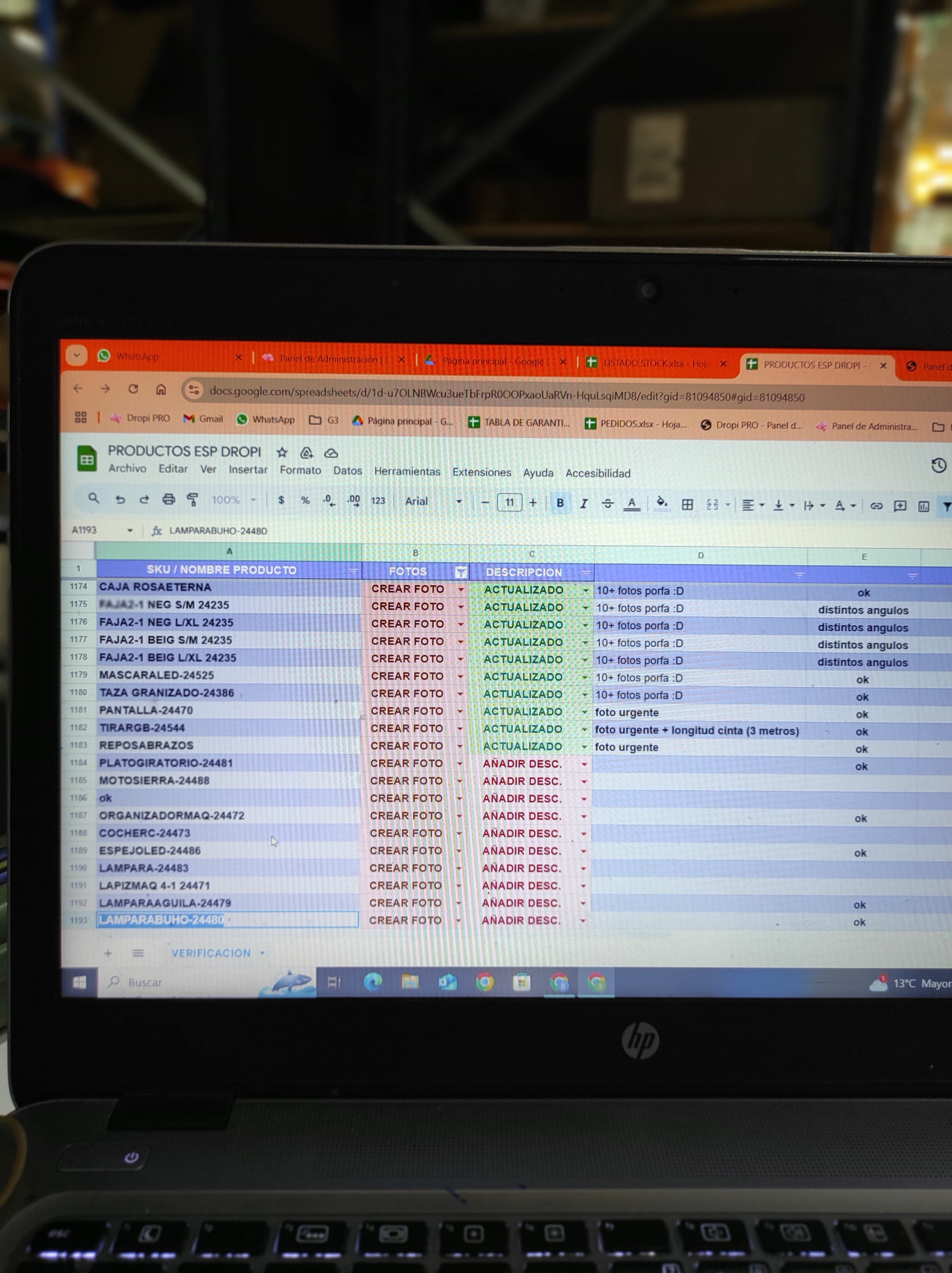952x1273 pixels.
Task: Click the increase font size plus button
Action: coord(533,503)
